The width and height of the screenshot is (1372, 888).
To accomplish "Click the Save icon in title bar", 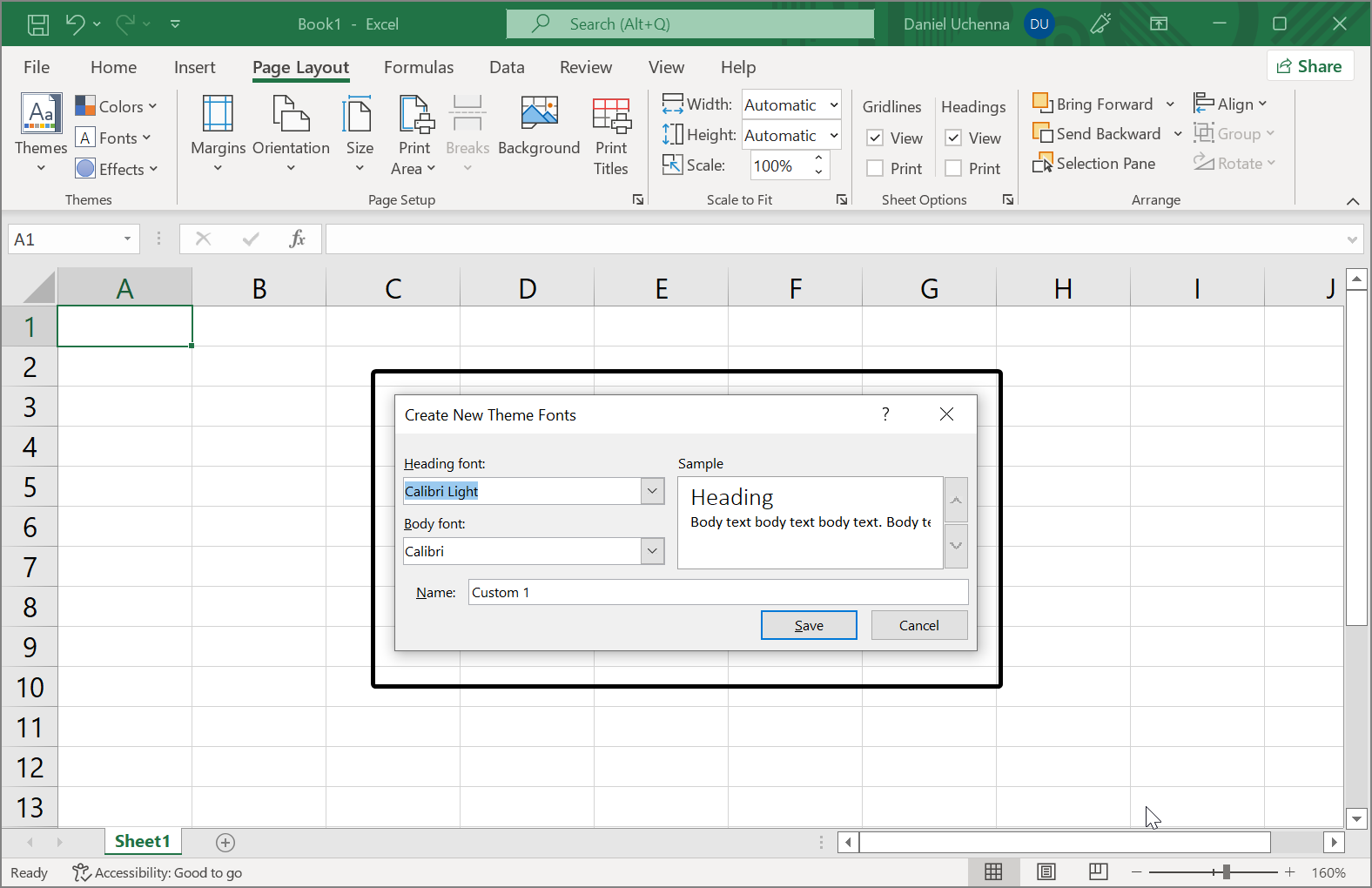I will pos(38,24).
